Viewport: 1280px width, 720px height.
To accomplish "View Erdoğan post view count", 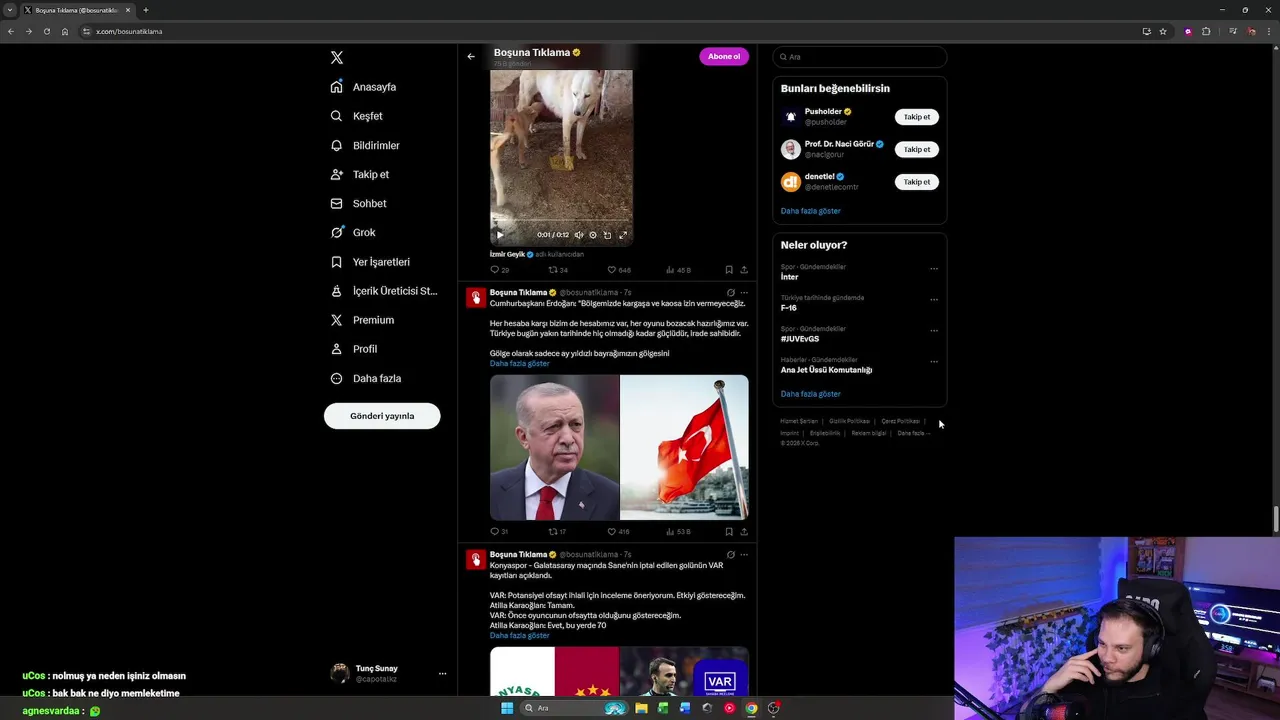I will click(x=677, y=532).
